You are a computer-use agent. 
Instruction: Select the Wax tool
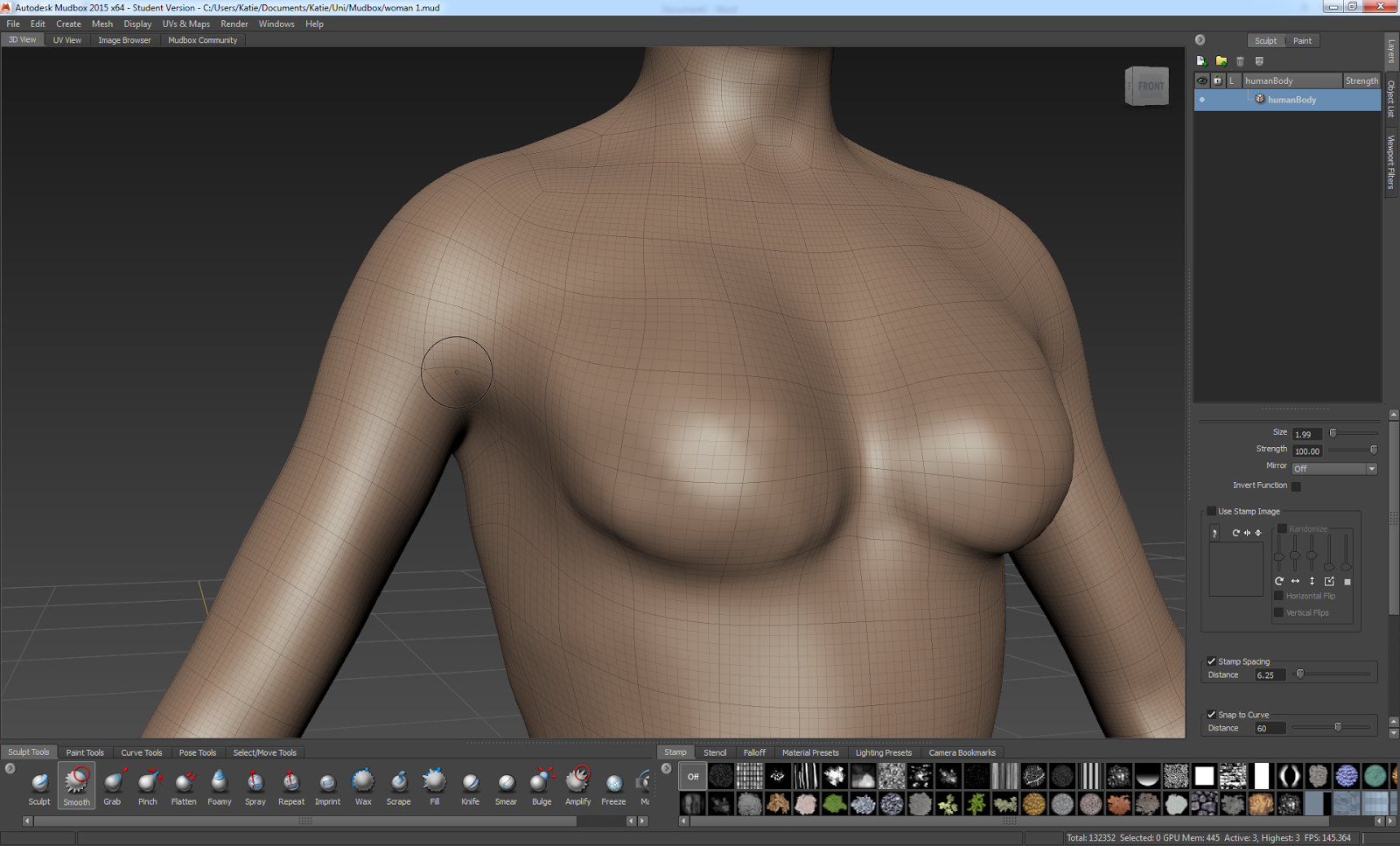363,787
